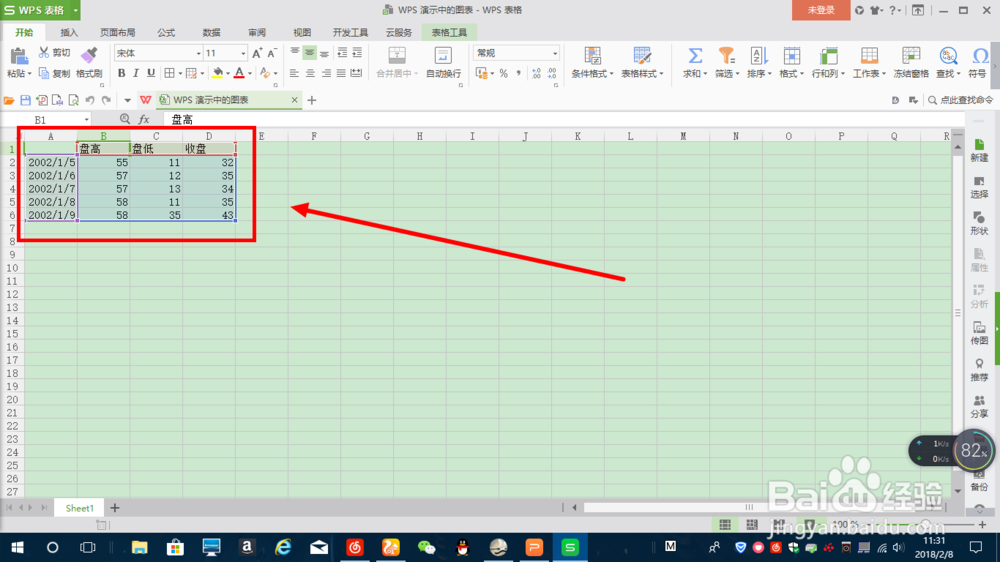1000x562 pixels.
Task: Open the font size dropdown showing 11
Action: point(243,54)
